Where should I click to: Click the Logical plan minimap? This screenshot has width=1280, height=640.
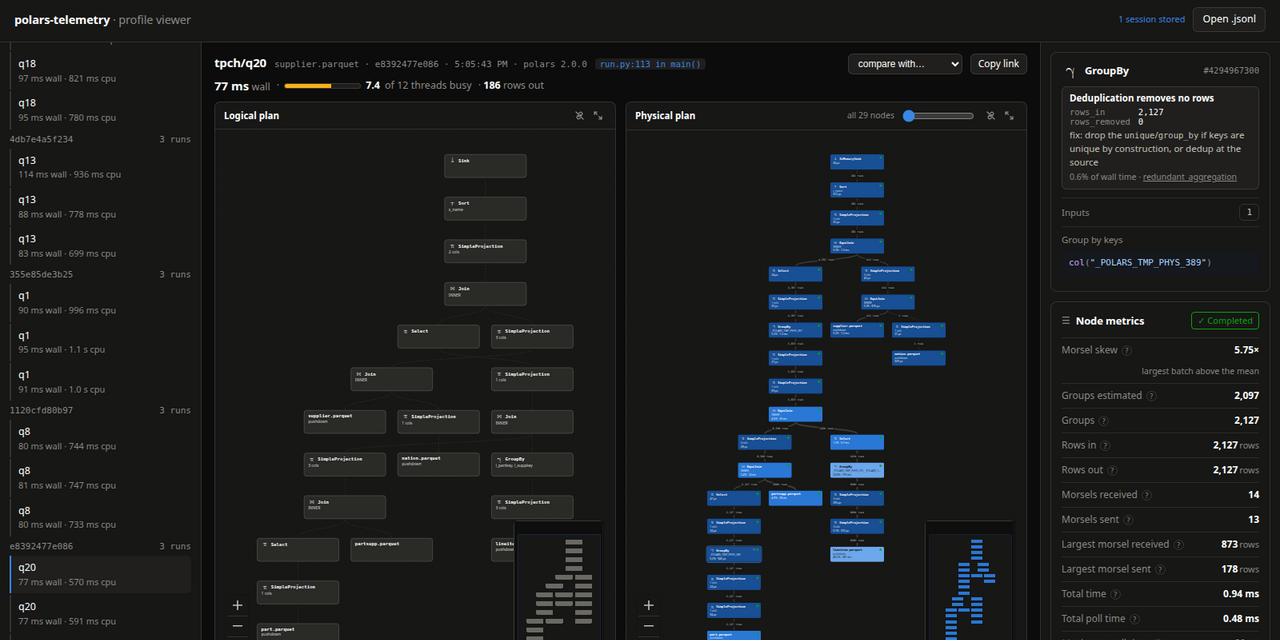558,580
